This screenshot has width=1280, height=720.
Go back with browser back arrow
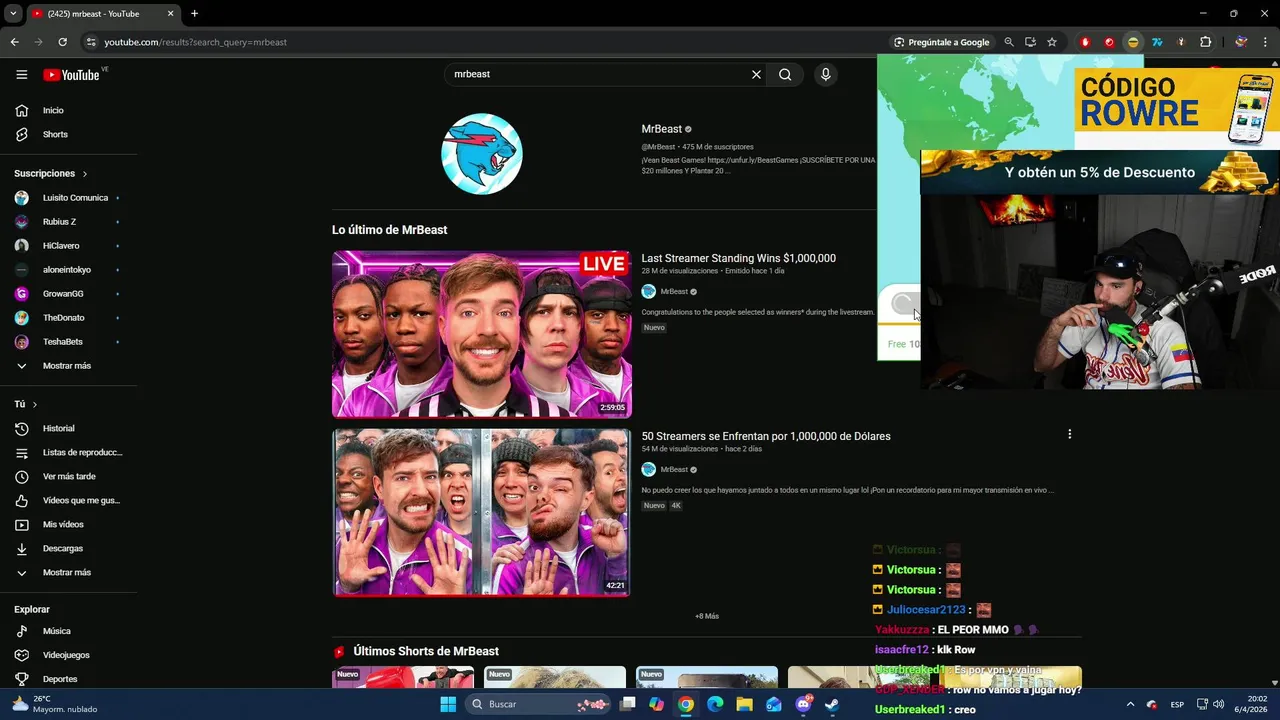click(x=14, y=42)
